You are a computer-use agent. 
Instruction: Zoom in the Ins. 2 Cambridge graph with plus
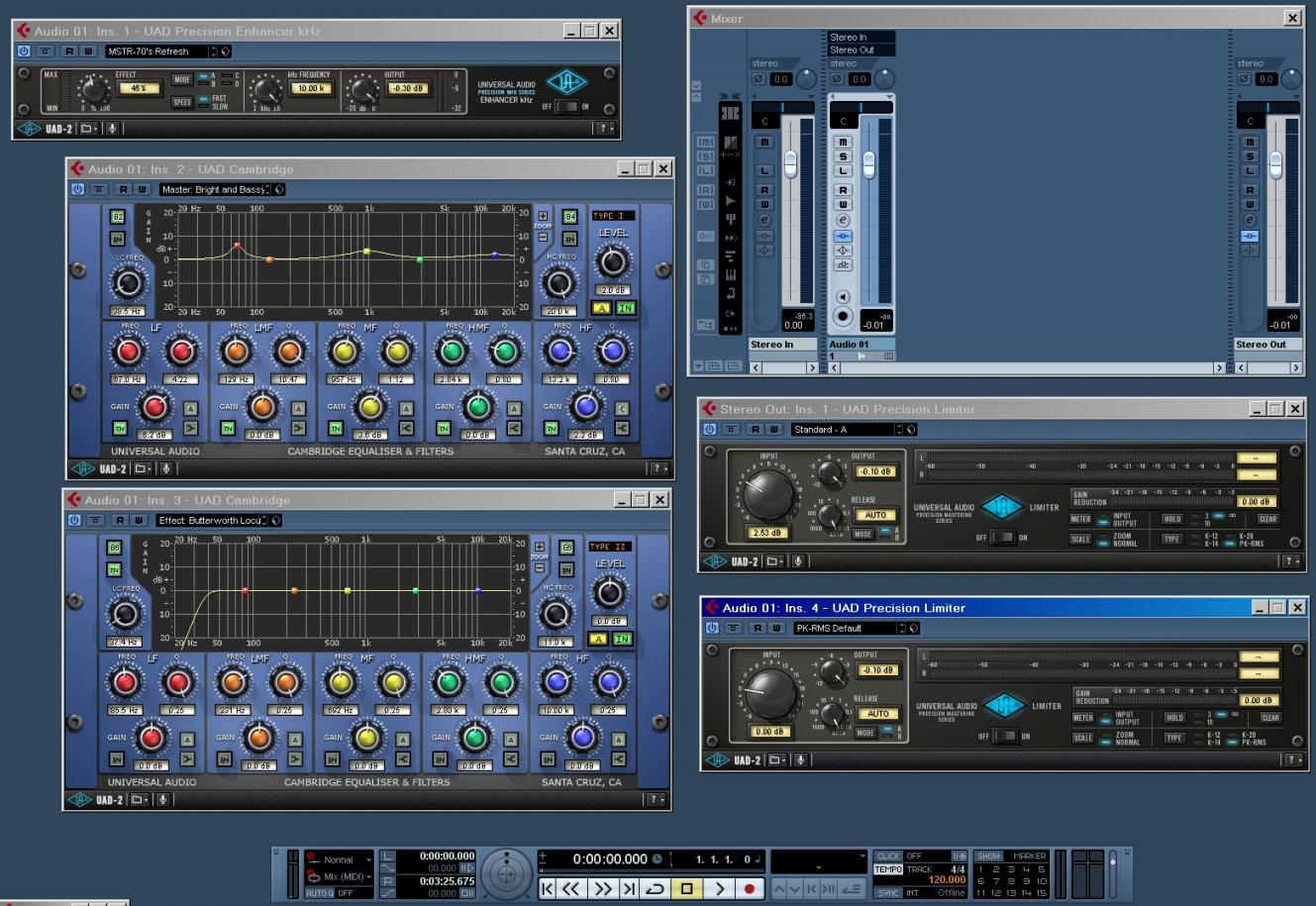pos(543,216)
